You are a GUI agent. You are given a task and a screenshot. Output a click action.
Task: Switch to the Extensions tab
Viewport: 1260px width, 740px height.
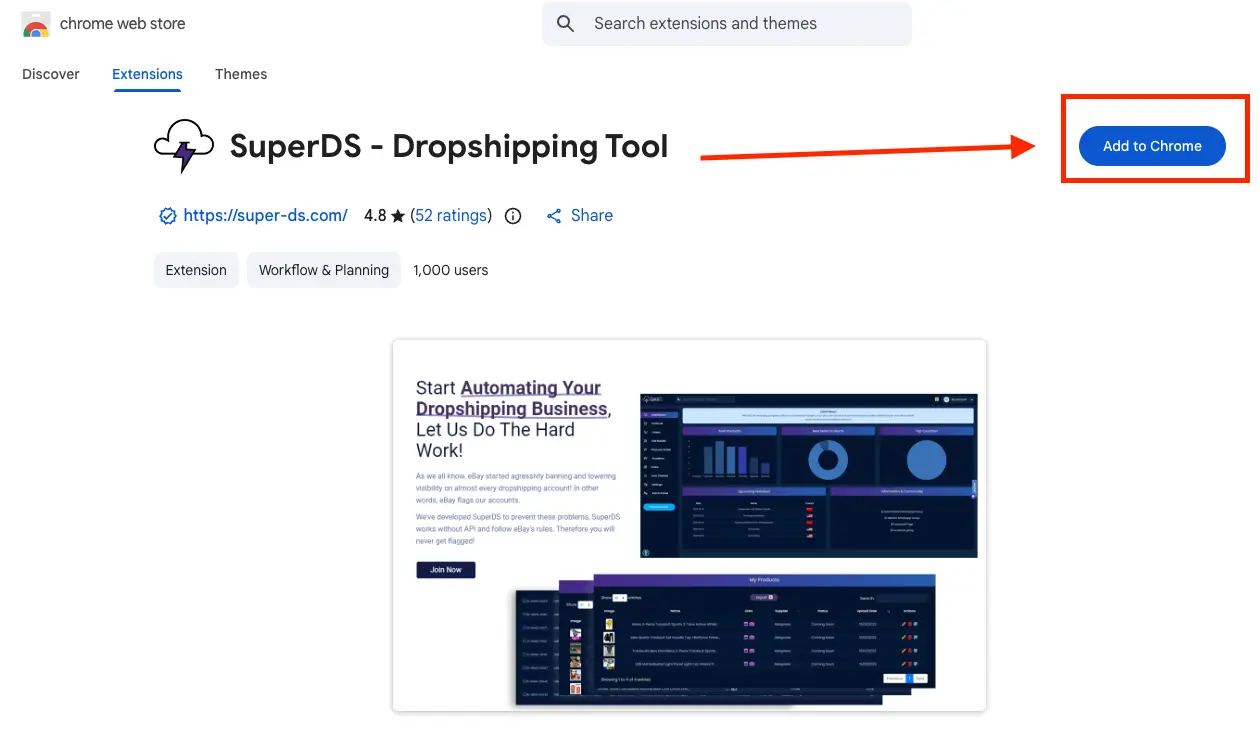146,74
